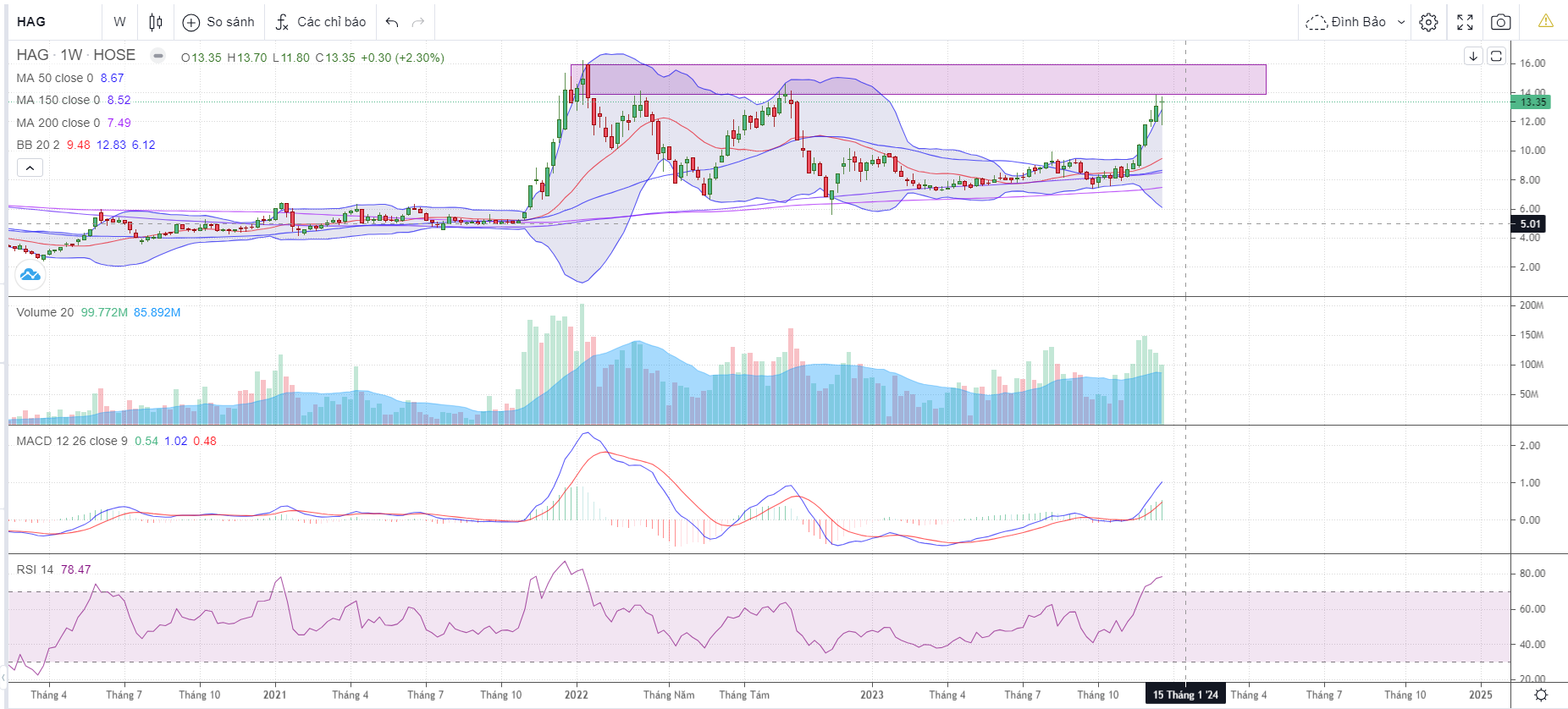This screenshot has width=1568, height=709.
Task: Change the W weekly interval
Action: [x=119, y=22]
